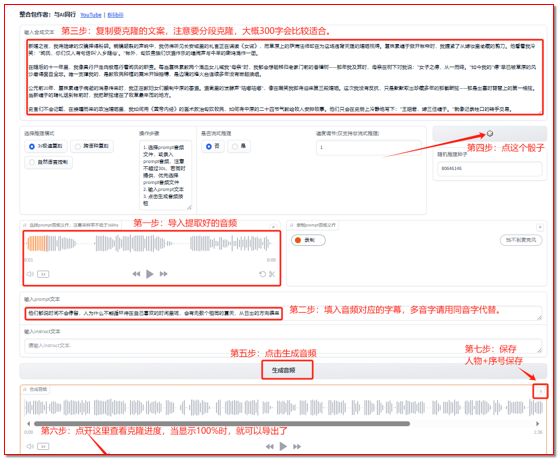This screenshot has width=559, height=460.
Task: Trim the prompt audio with scissors icon
Action: (272, 274)
